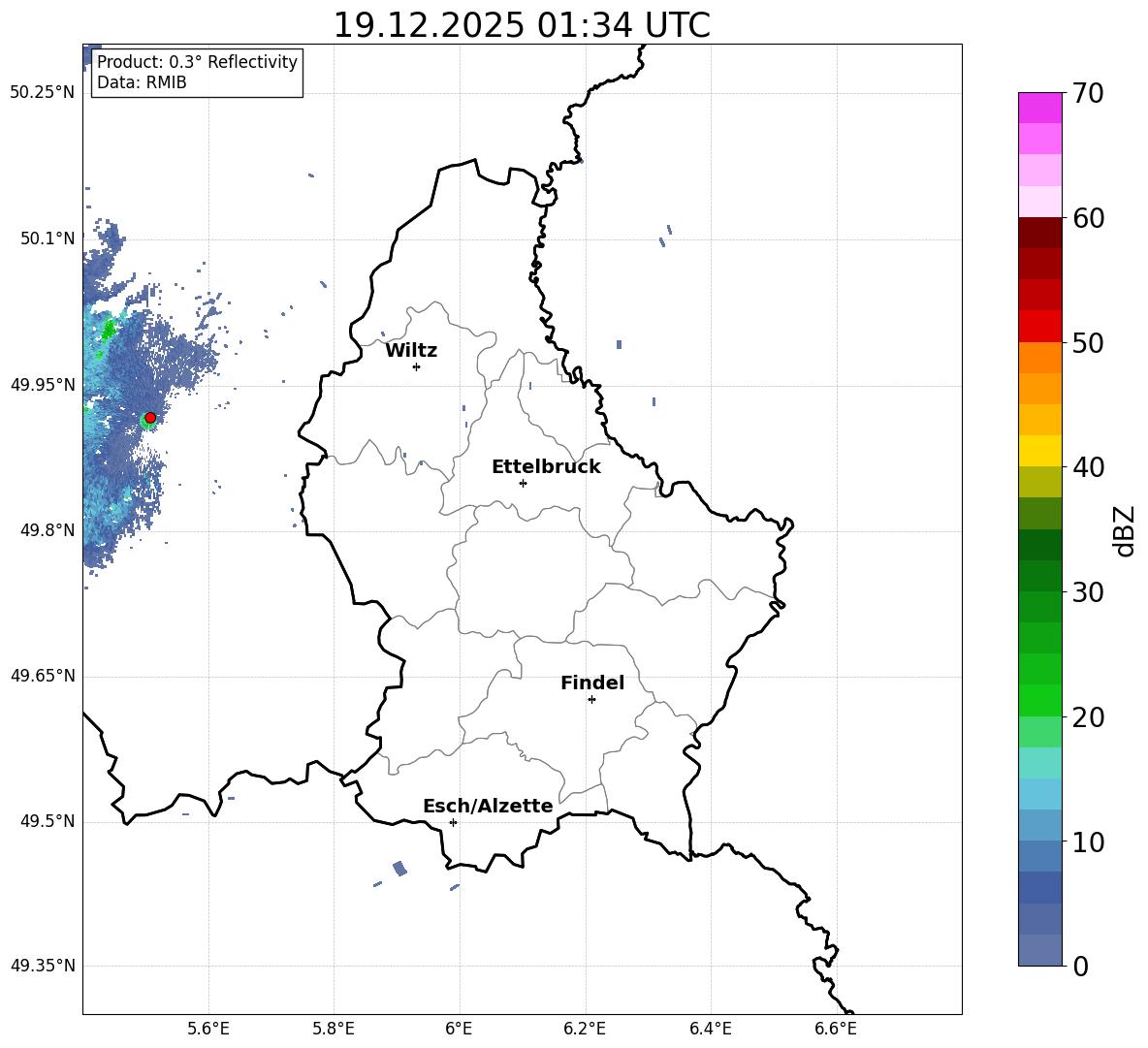Viewport: 1148px width, 1048px height.
Task: Click the colorbar tick label 40
Action: 1088,467
